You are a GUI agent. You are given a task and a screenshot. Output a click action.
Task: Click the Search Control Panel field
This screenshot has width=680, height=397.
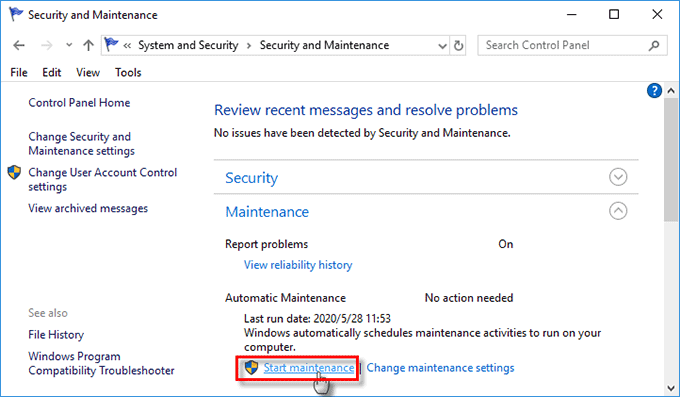(x=572, y=45)
